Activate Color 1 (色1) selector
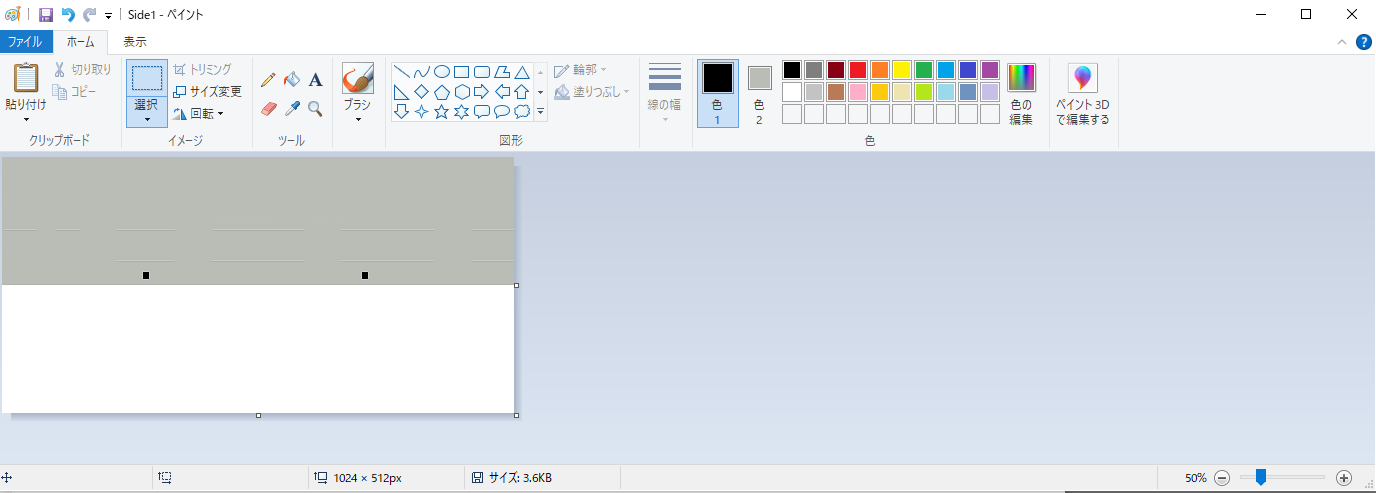Image resolution: width=1376 pixels, height=493 pixels. point(718,93)
